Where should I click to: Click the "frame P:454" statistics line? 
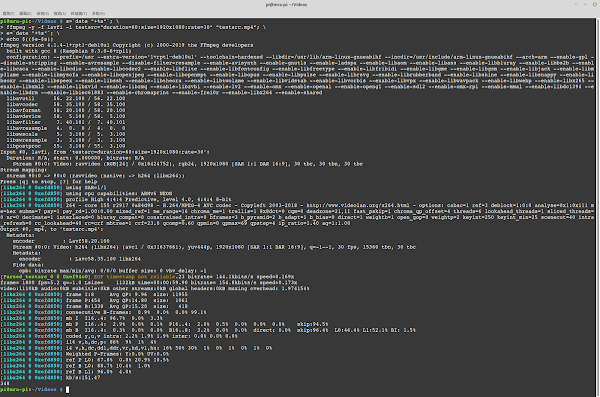click(x=94, y=301)
